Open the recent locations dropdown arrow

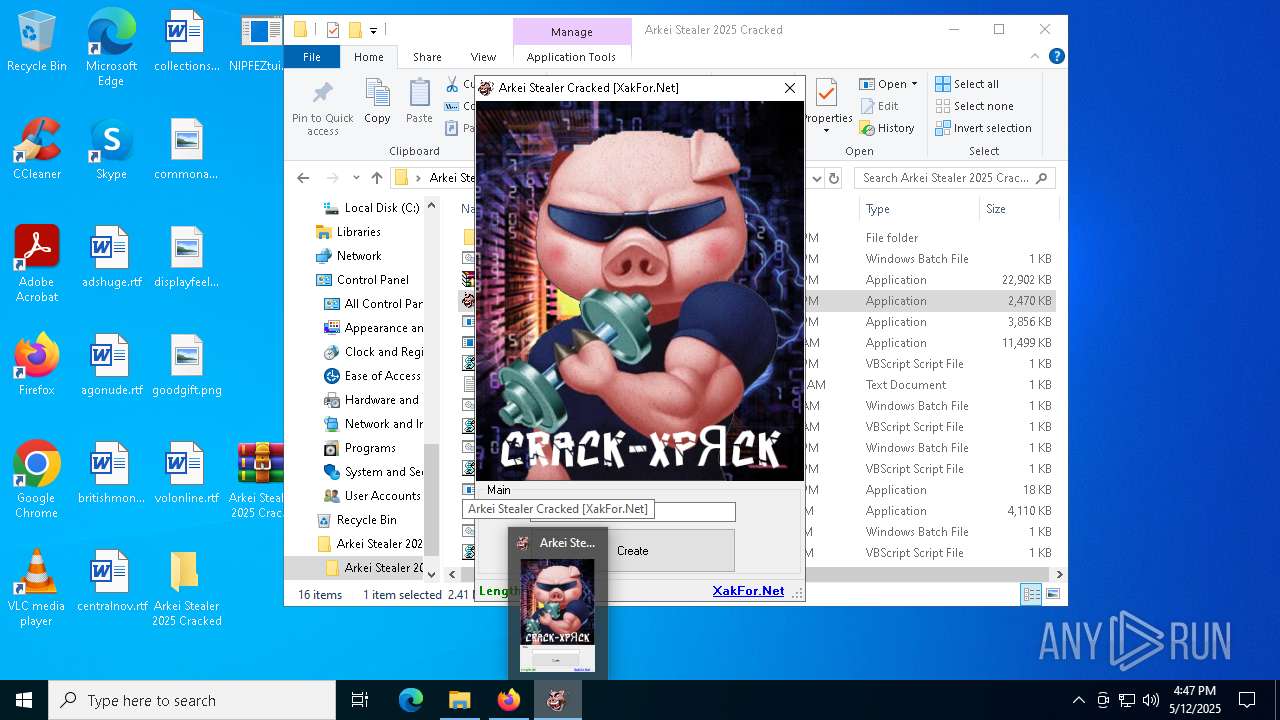[356, 178]
